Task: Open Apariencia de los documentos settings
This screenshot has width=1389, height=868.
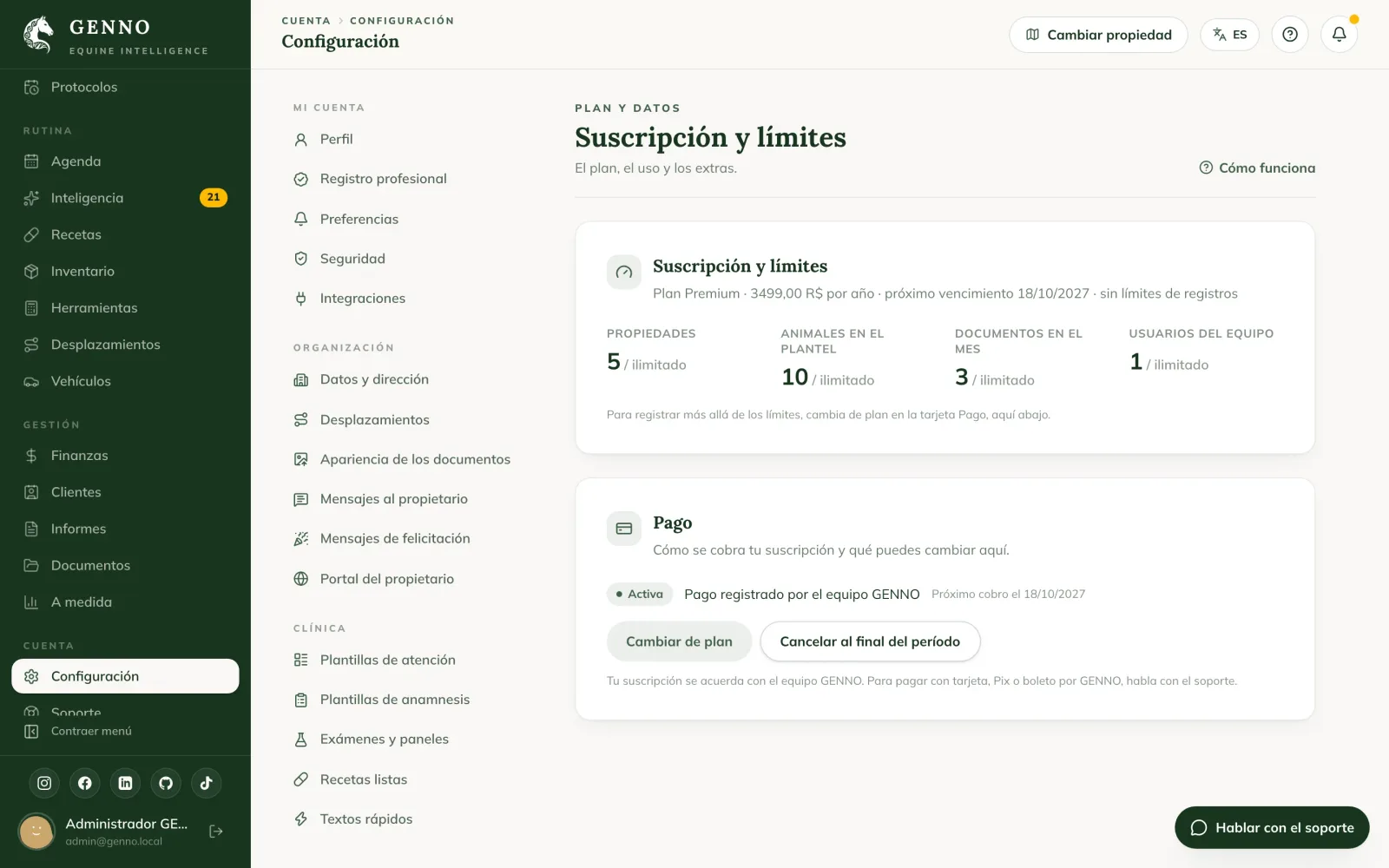Action: pyautogui.click(x=406, y=459)
